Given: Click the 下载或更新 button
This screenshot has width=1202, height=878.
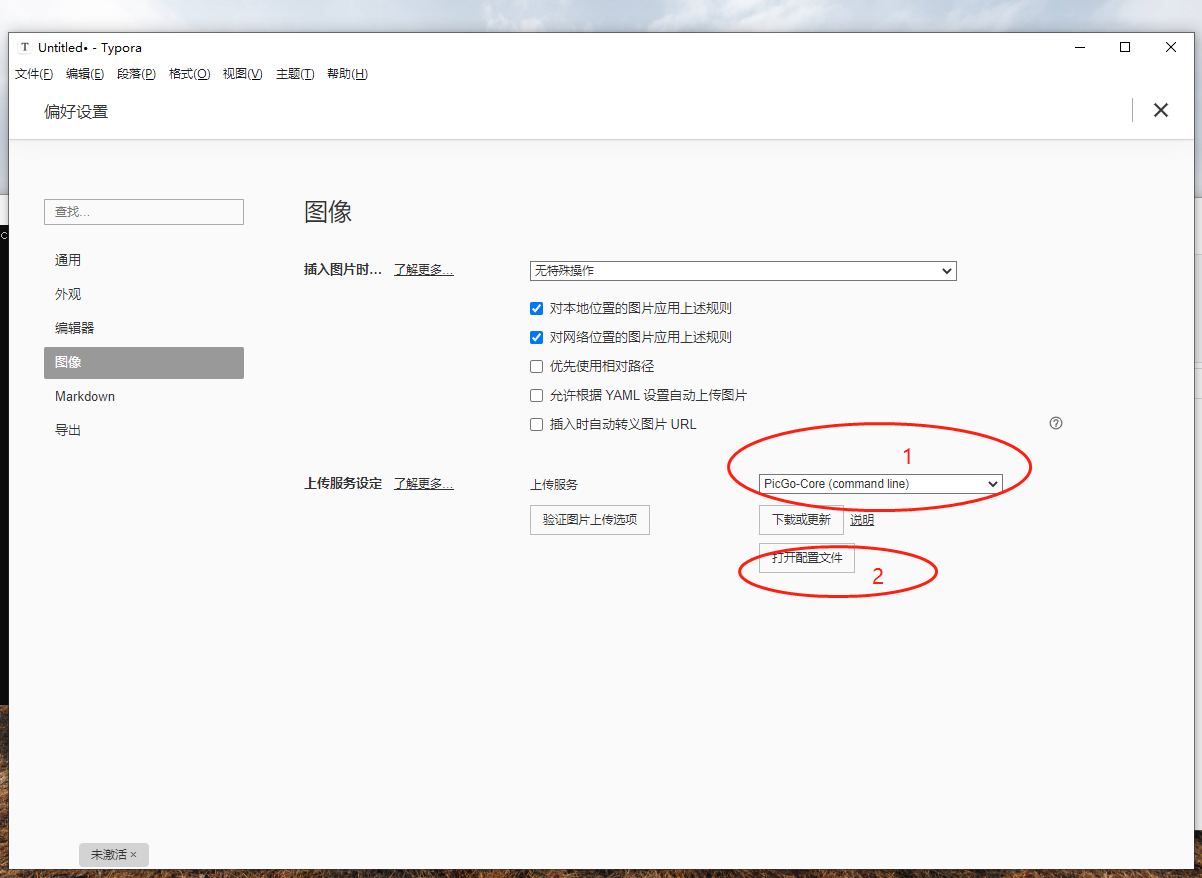Looking at the screenshot, I should pyautogui.click(x=801, y=520).
